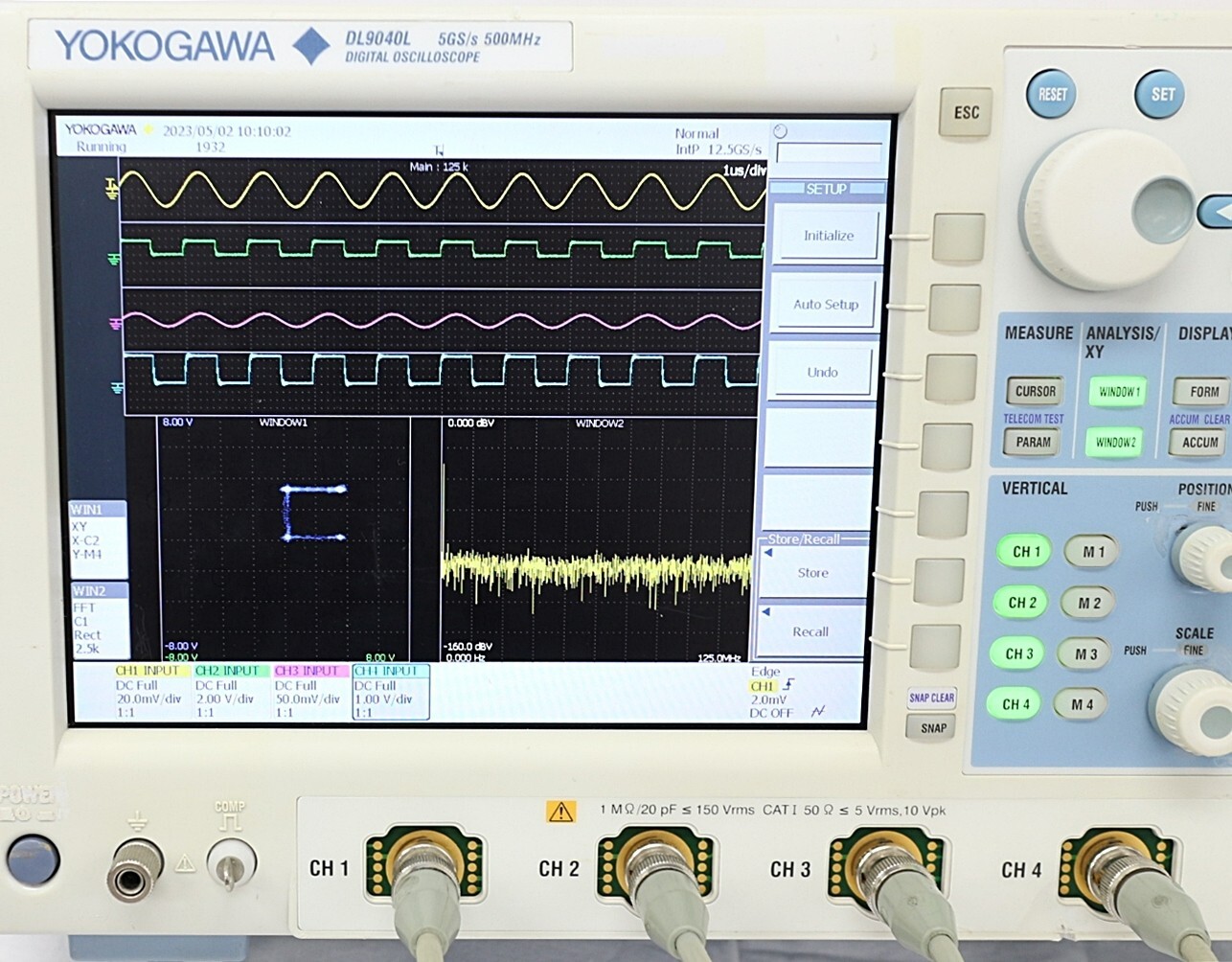Choose Auto Setup in the SETUP menu
1232x962 pixels.
[x=825, y=305]
